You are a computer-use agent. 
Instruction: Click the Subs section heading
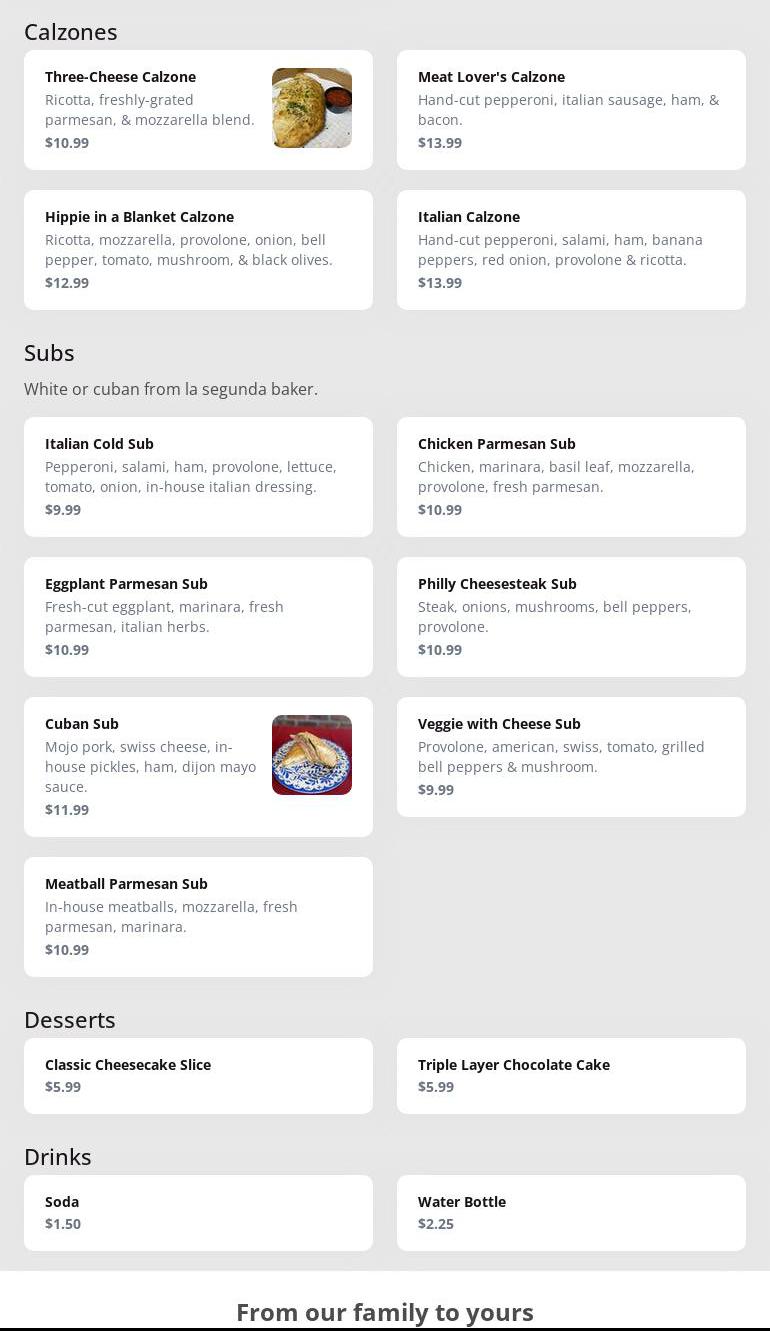49,353
